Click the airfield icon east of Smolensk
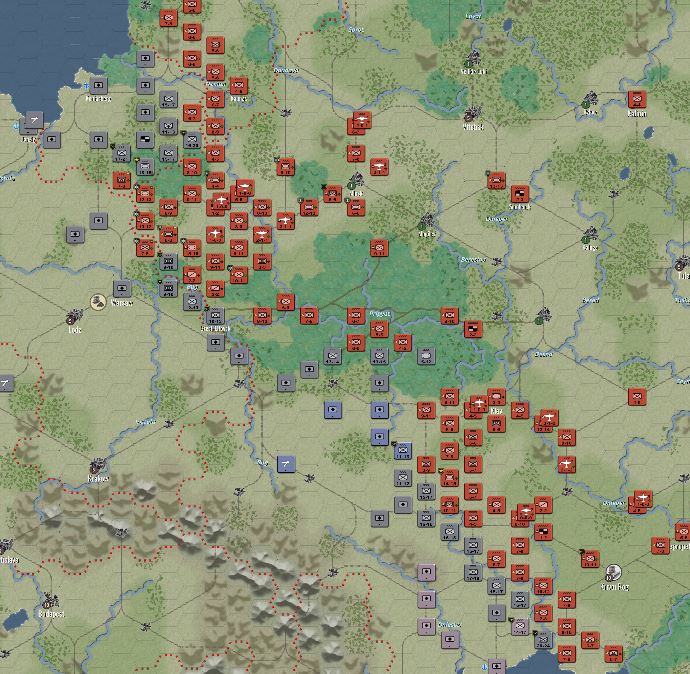690x674 pixels. click(x=613, y=194)
